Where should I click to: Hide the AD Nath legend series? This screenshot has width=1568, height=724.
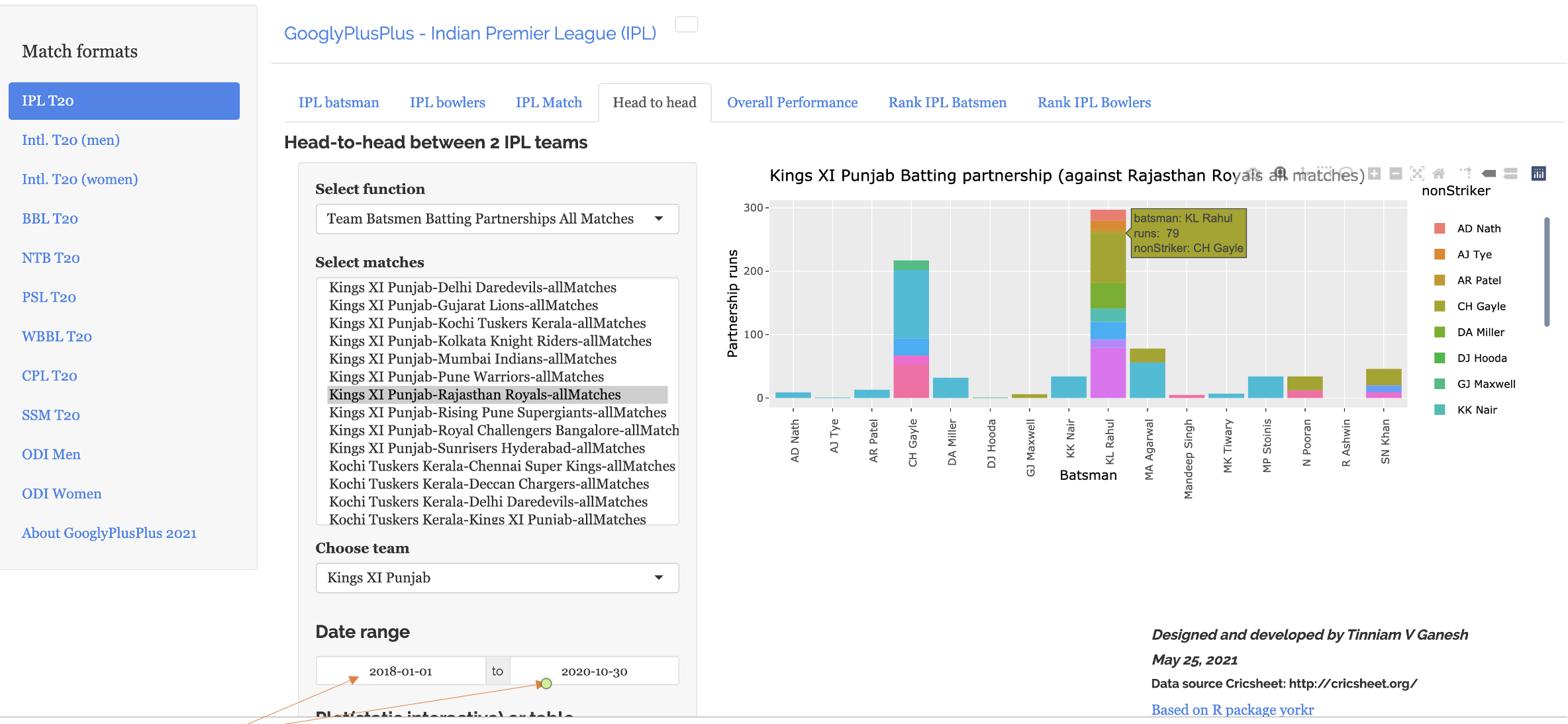pos(1479,228)
